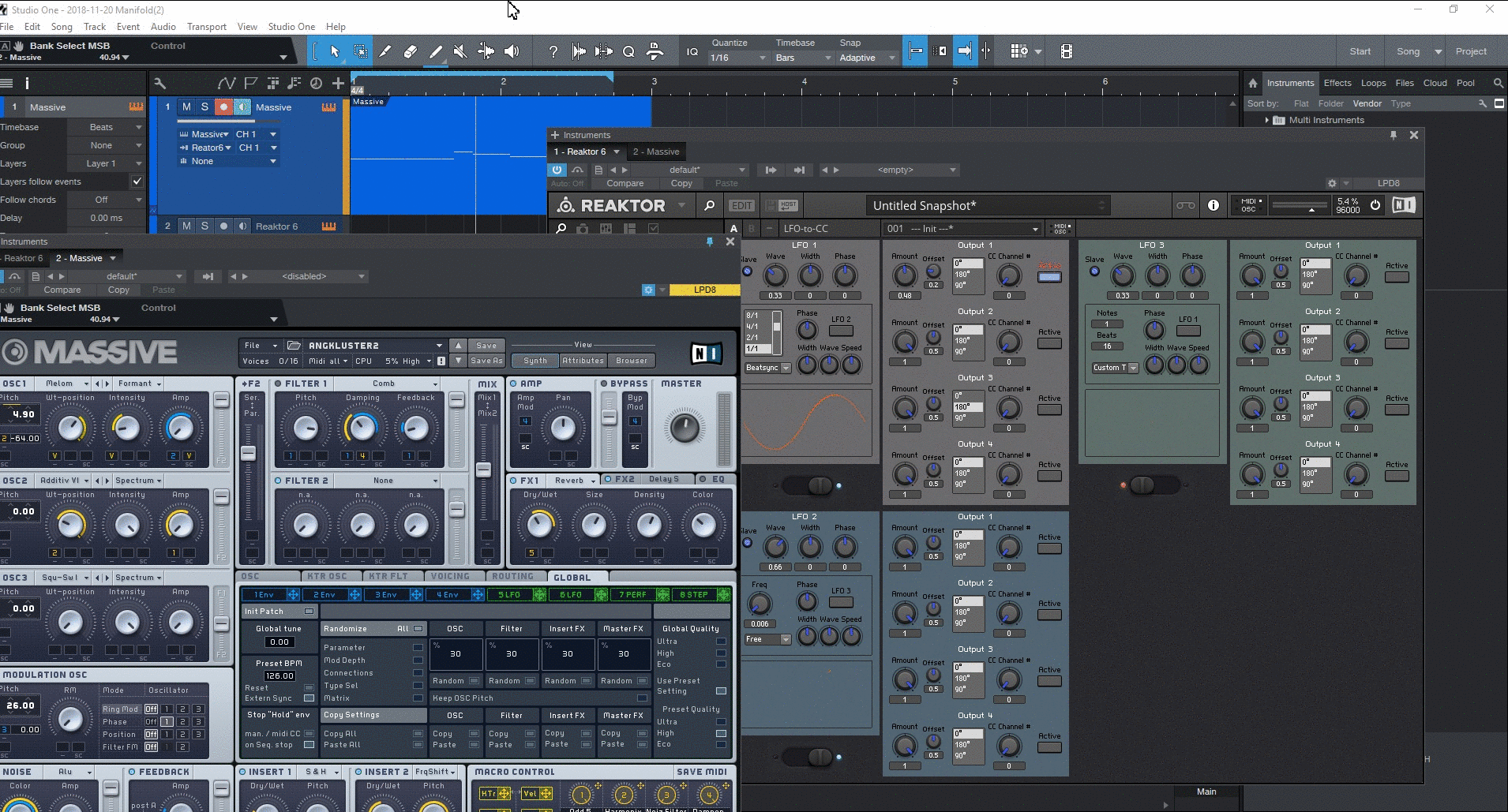The height and width of the screenshot is (812, 1508).
Task: Open the wrench track settings icon
Action: [159, 83]
